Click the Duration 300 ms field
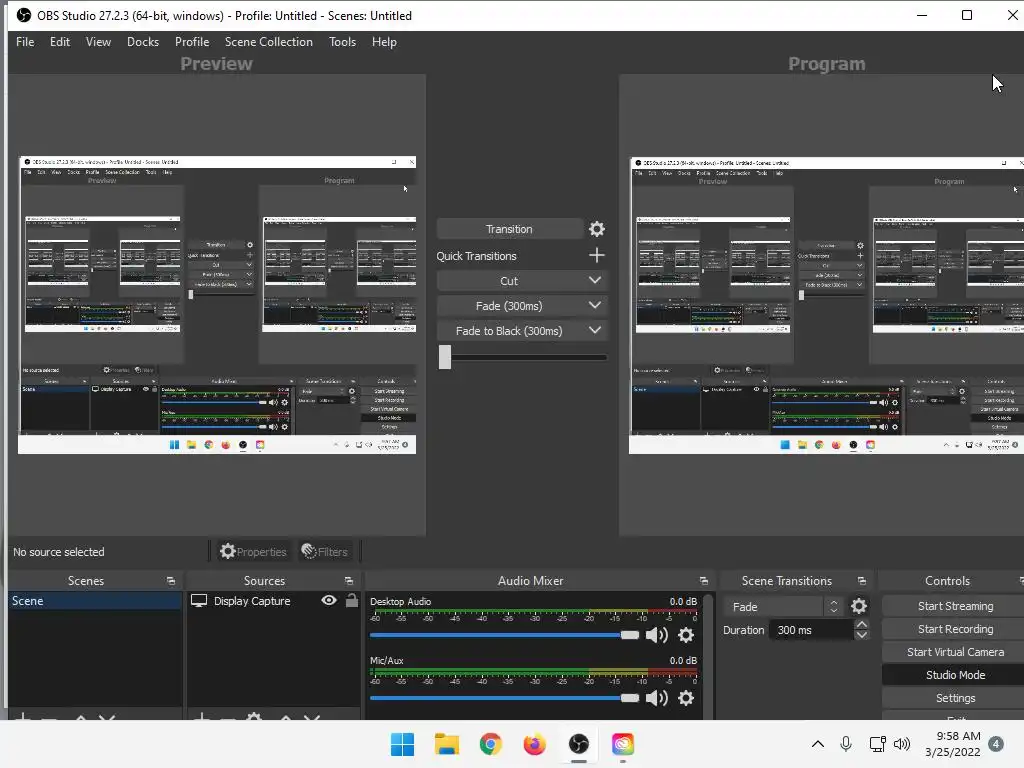This screenshot has width=1024, height=768. (x=812, y=630)
